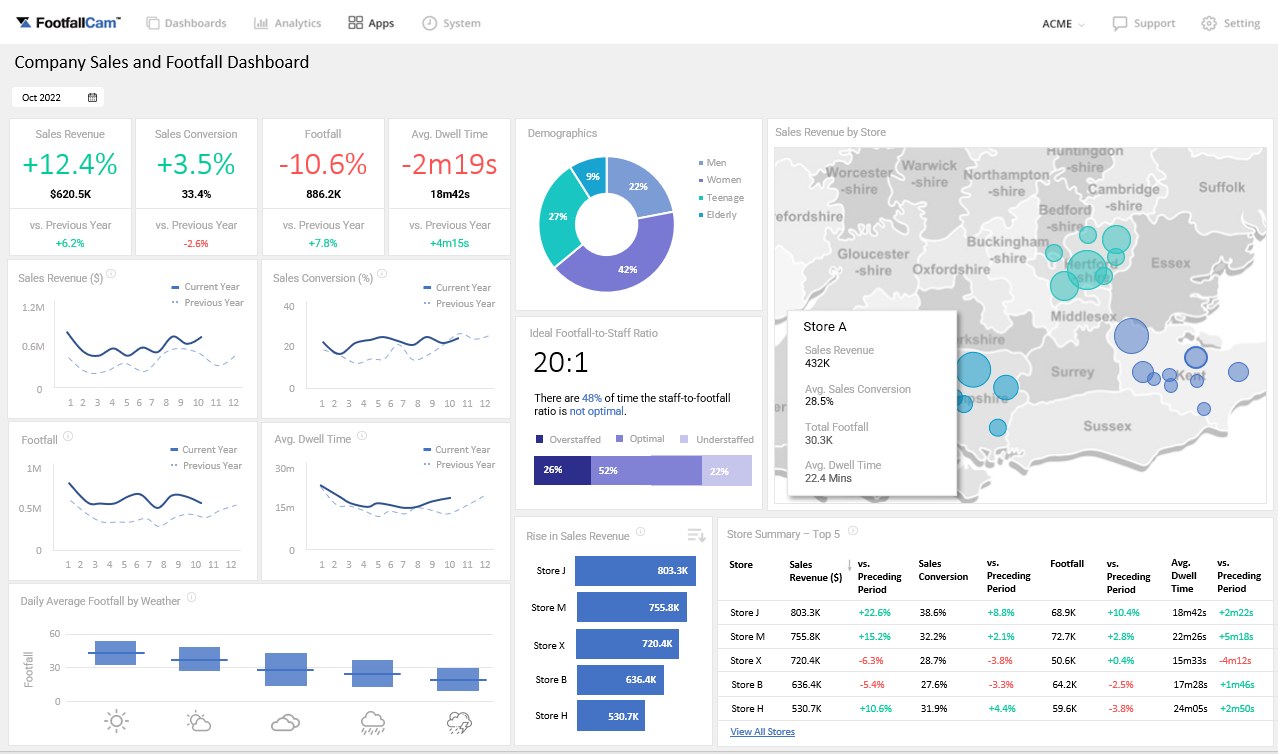Click Store B row in Store Summary table
The image size is (1278, 754).
[x=996, y=684]
